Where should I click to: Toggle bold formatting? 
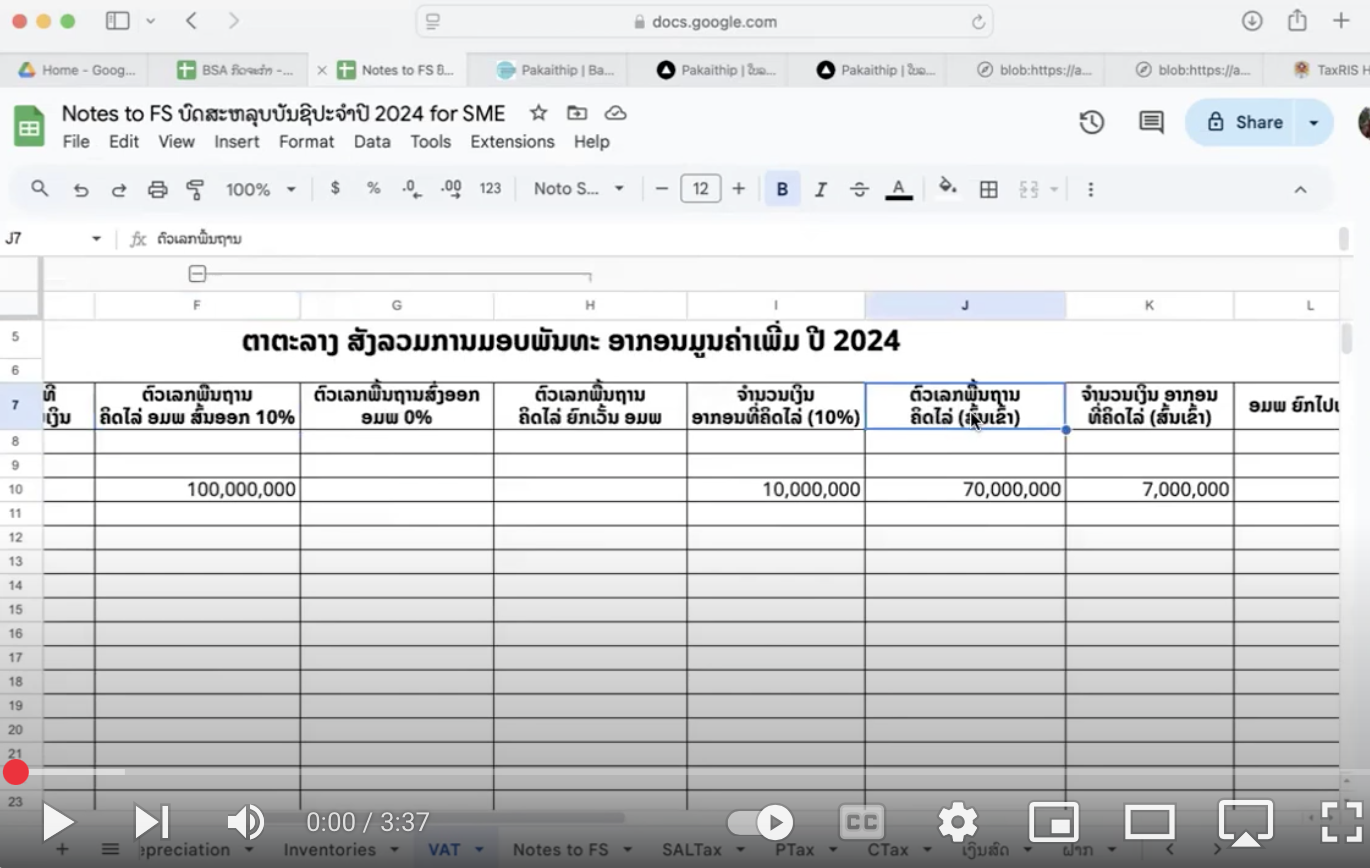782,189
